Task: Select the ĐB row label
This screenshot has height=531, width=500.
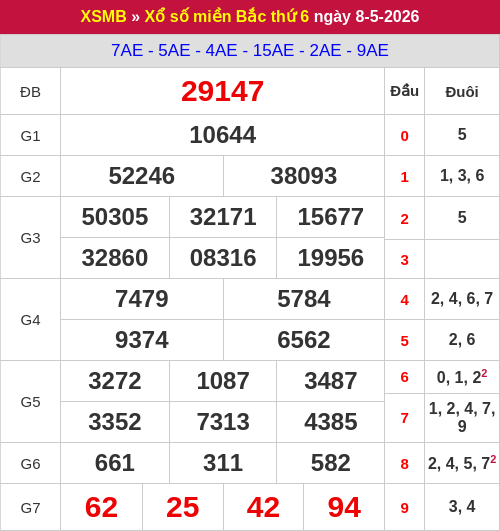Action: pyautogui.click(x=30, y=92)
